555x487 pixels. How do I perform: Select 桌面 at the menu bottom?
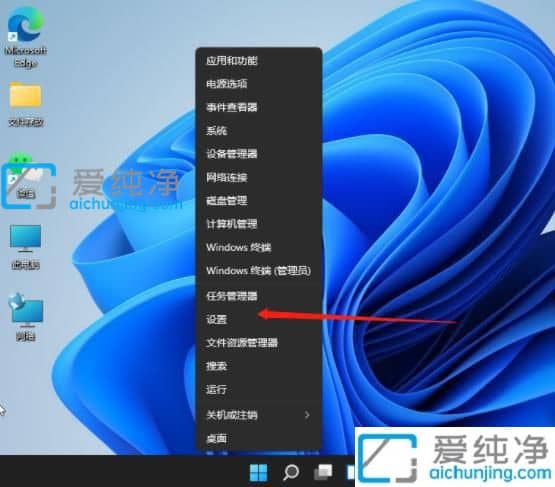[259, 439]
